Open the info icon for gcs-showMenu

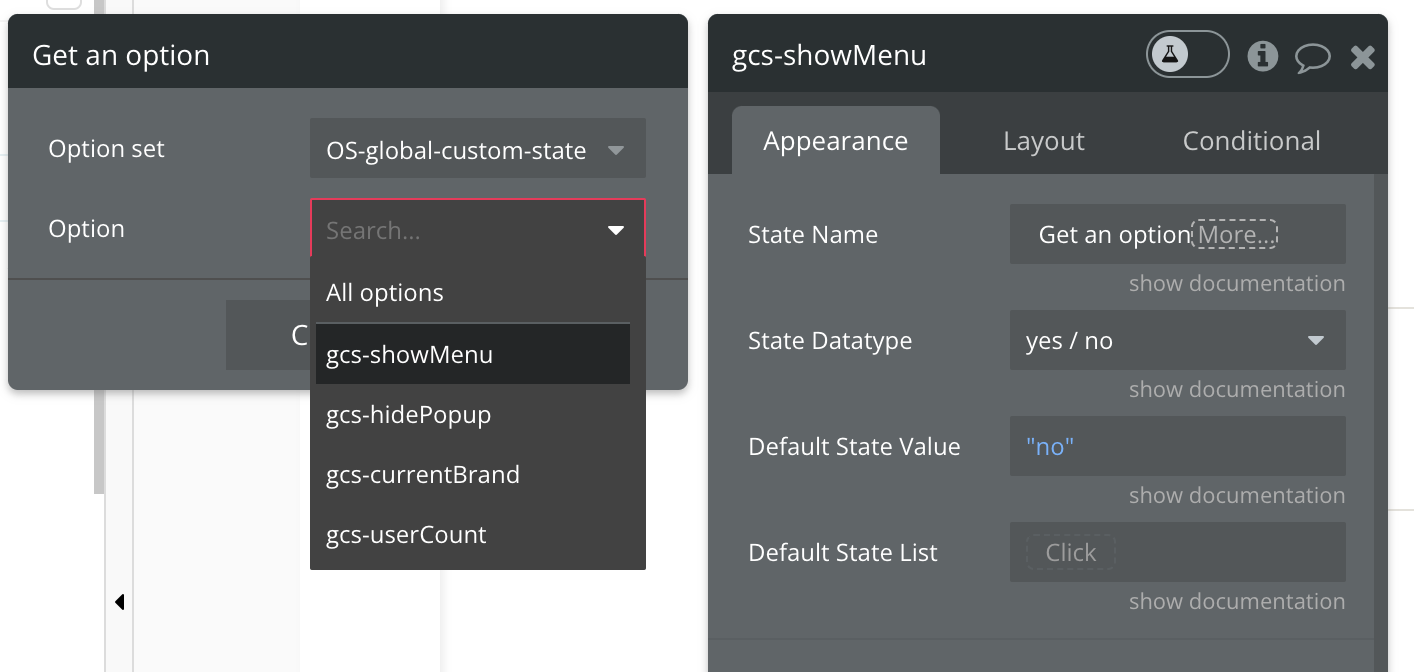pos(1263,56)
